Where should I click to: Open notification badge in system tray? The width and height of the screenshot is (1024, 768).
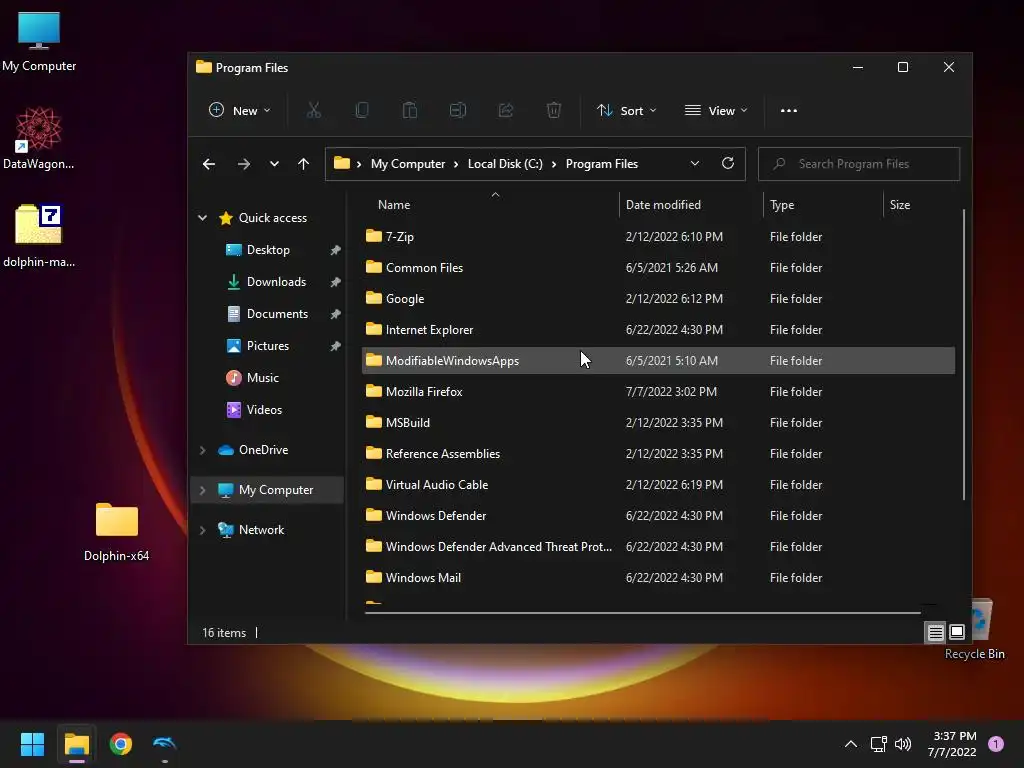(x=996, y=744)
